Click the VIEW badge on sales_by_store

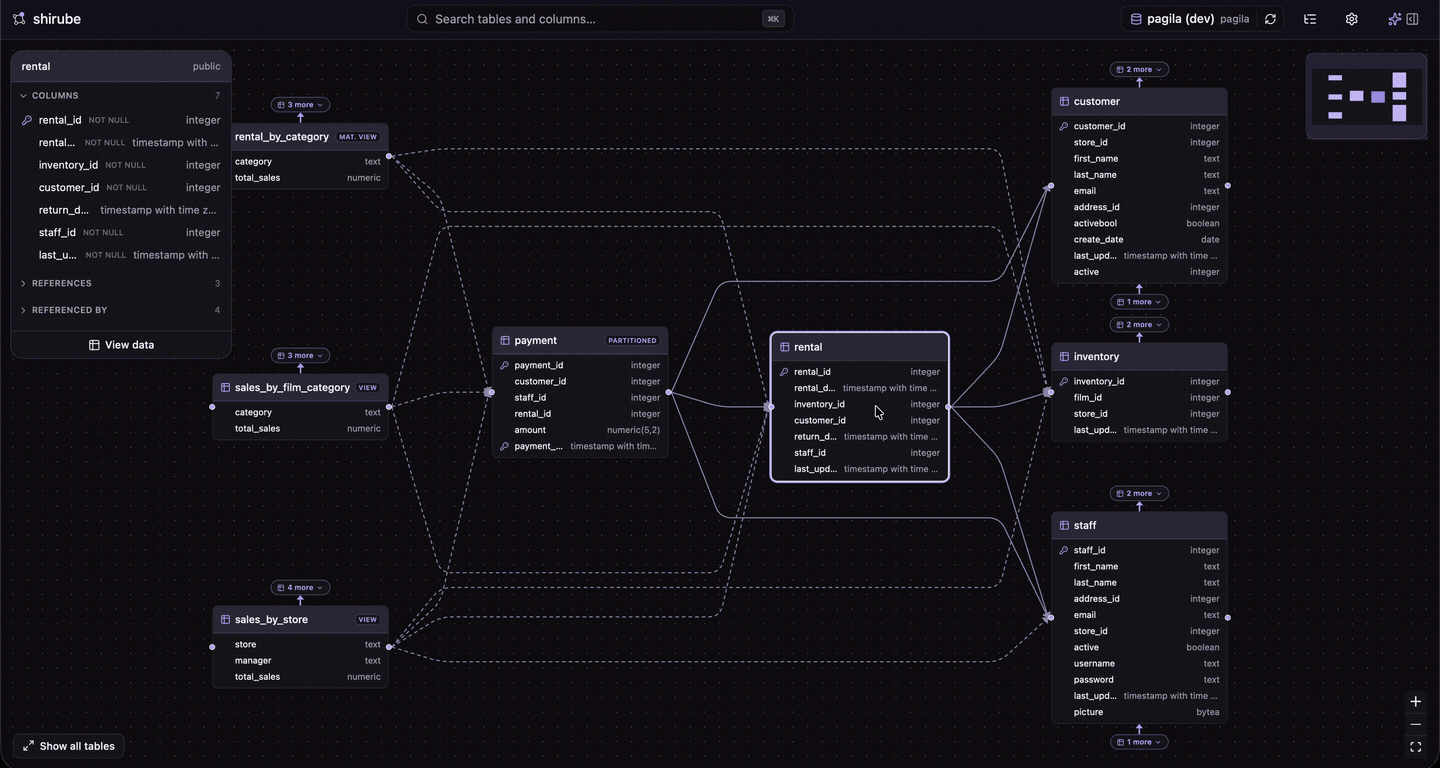click(x=368, y=619)
